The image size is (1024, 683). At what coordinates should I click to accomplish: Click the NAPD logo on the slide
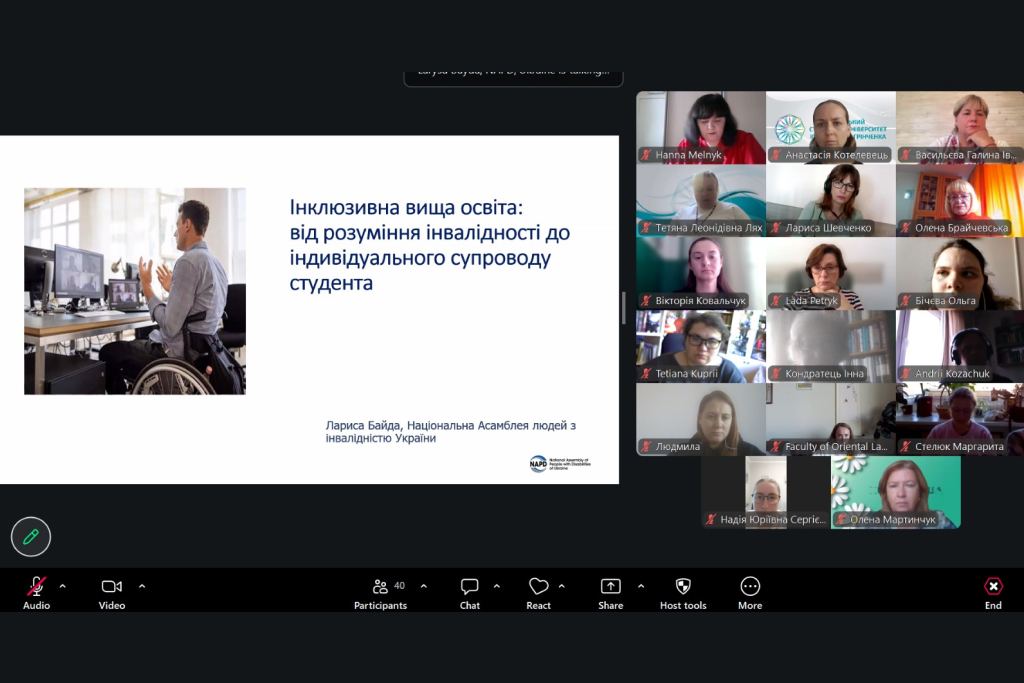tap(560, 464)
